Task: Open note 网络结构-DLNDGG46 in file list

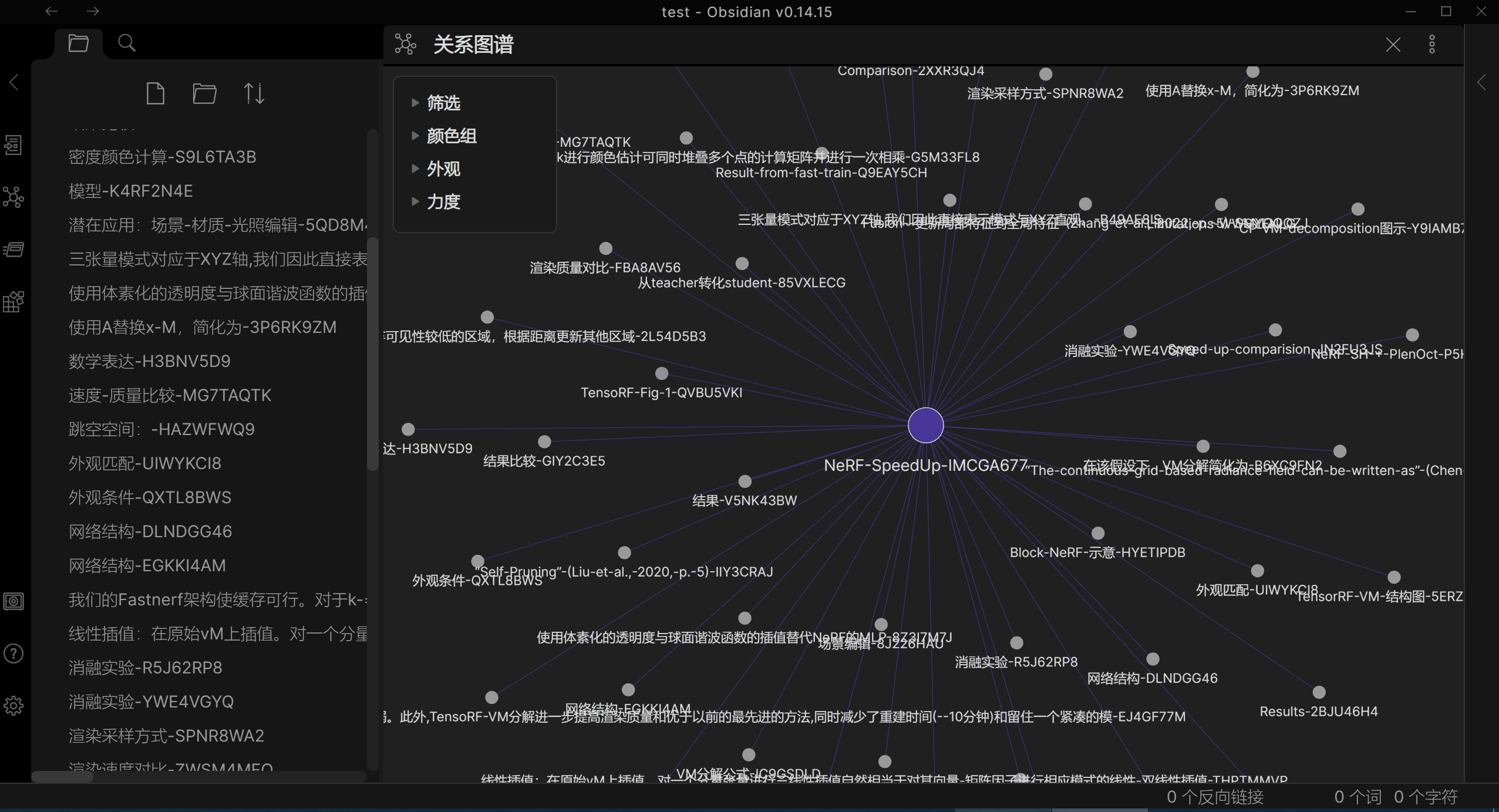Action: pos(150,531)
